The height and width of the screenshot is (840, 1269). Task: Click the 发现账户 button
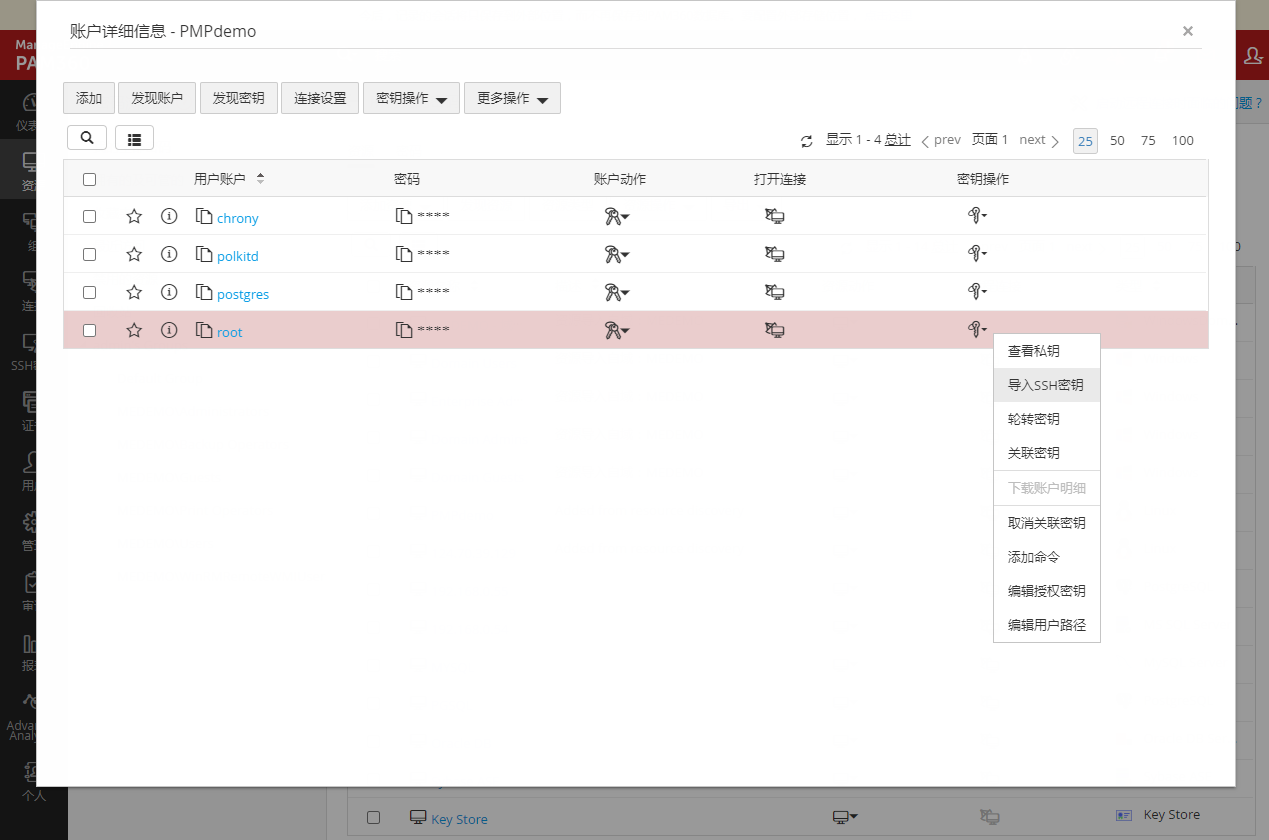click(x=157, y=99)
